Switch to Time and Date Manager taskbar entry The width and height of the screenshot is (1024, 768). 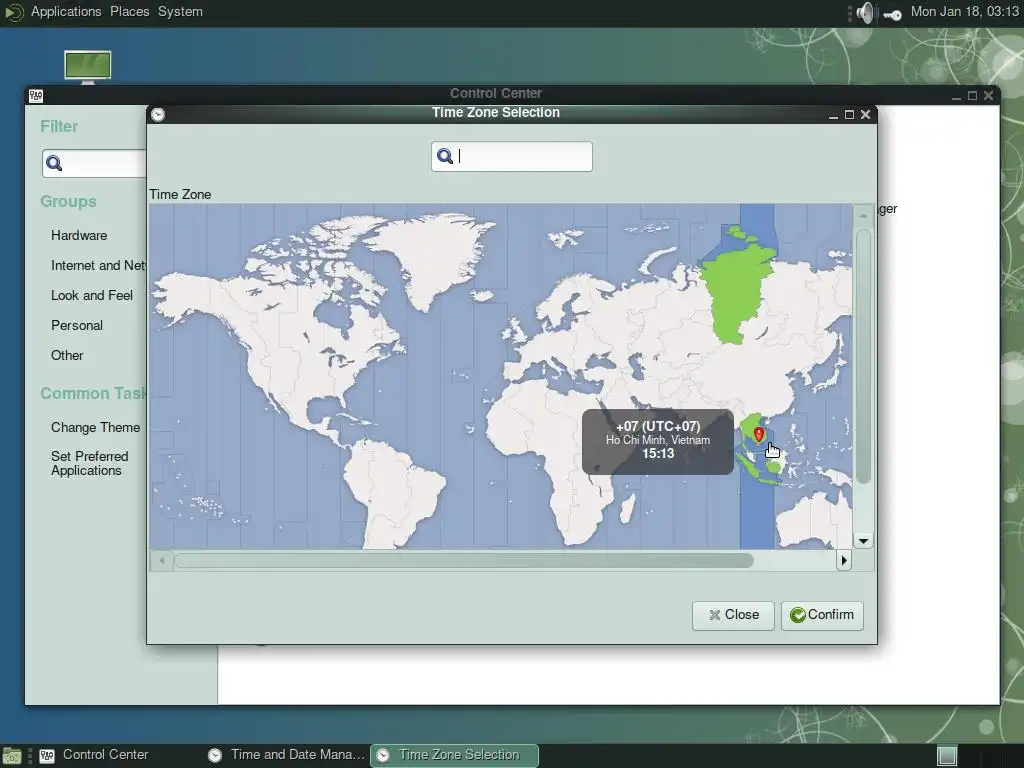pyautogui.click(x=287, y=755)
